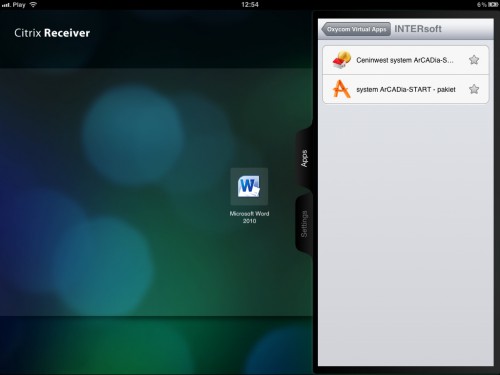Toggle favorite star for ArCADia-START pakiet

pos(474,89)
